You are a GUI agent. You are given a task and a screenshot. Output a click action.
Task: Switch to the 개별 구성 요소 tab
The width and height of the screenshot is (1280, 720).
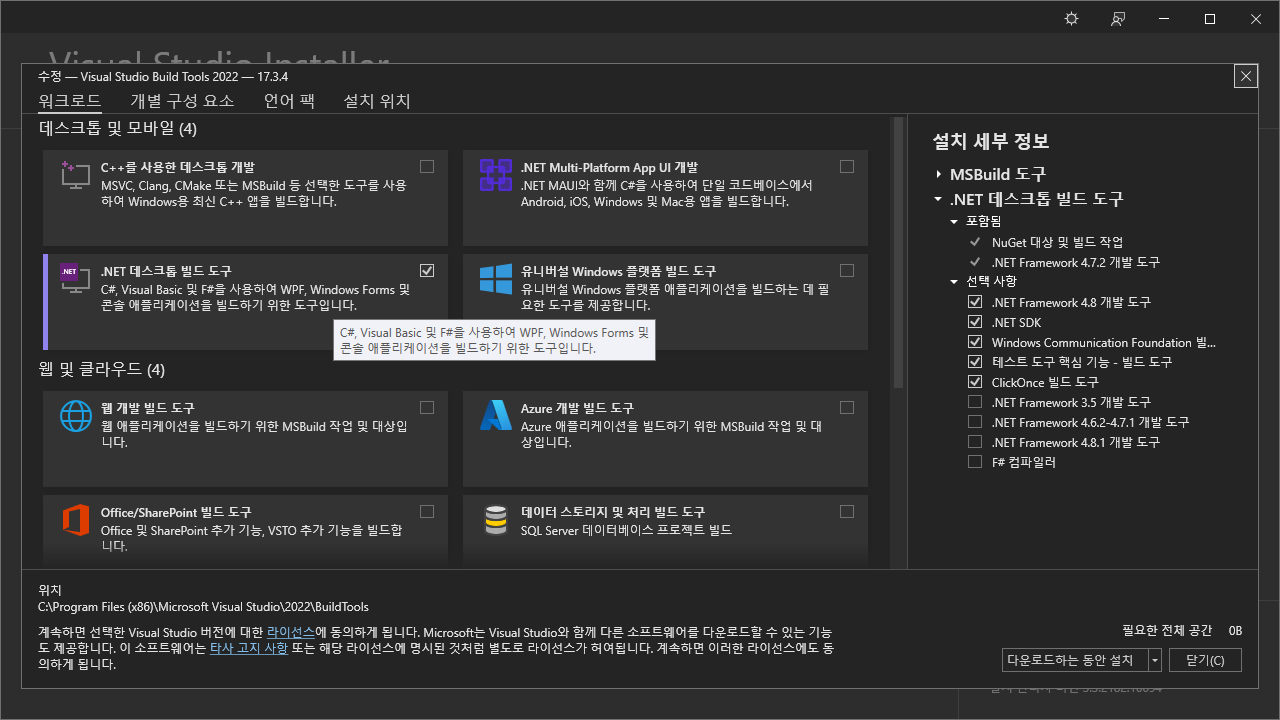pyautogui.click(x=182, y=101)
